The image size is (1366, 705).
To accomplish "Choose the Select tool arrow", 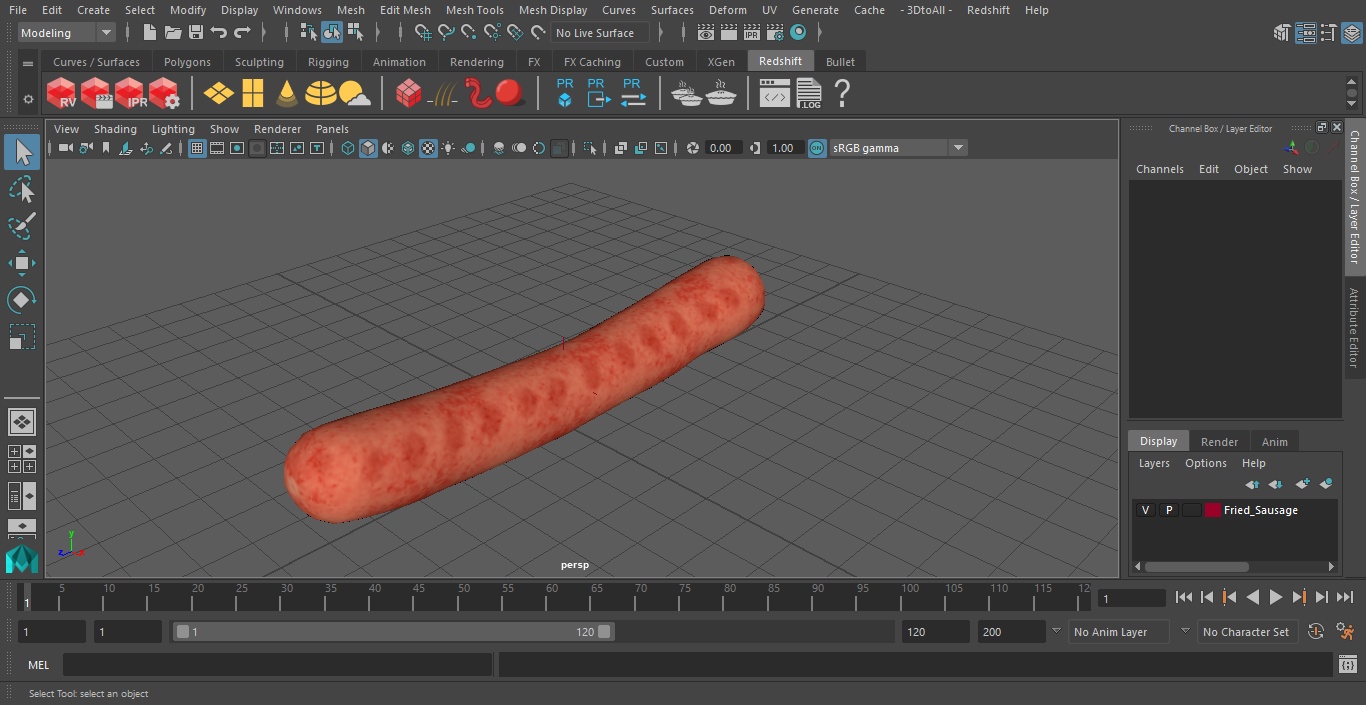I will pos(21,152).
